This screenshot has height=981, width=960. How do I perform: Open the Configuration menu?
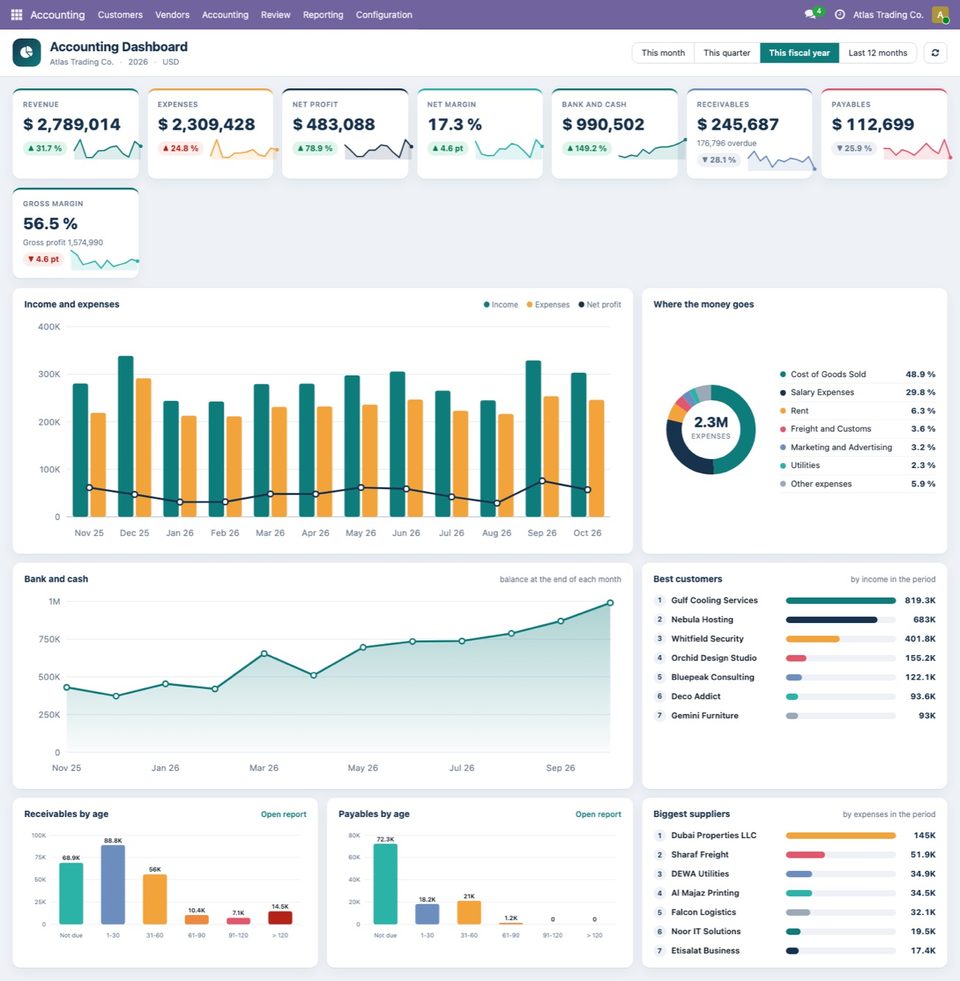point(384,14)
